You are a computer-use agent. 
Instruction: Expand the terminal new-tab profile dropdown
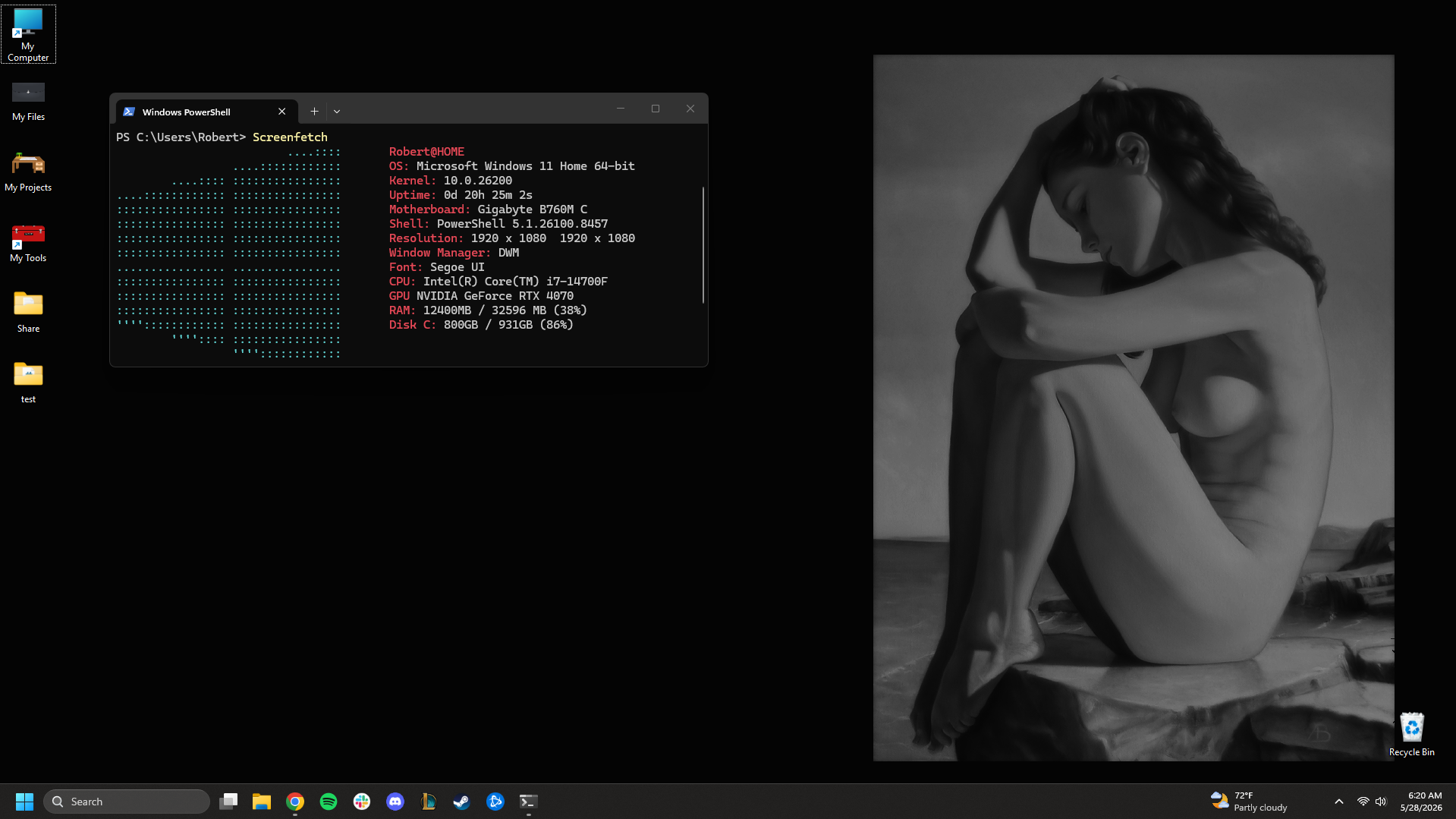coord(337,112)
